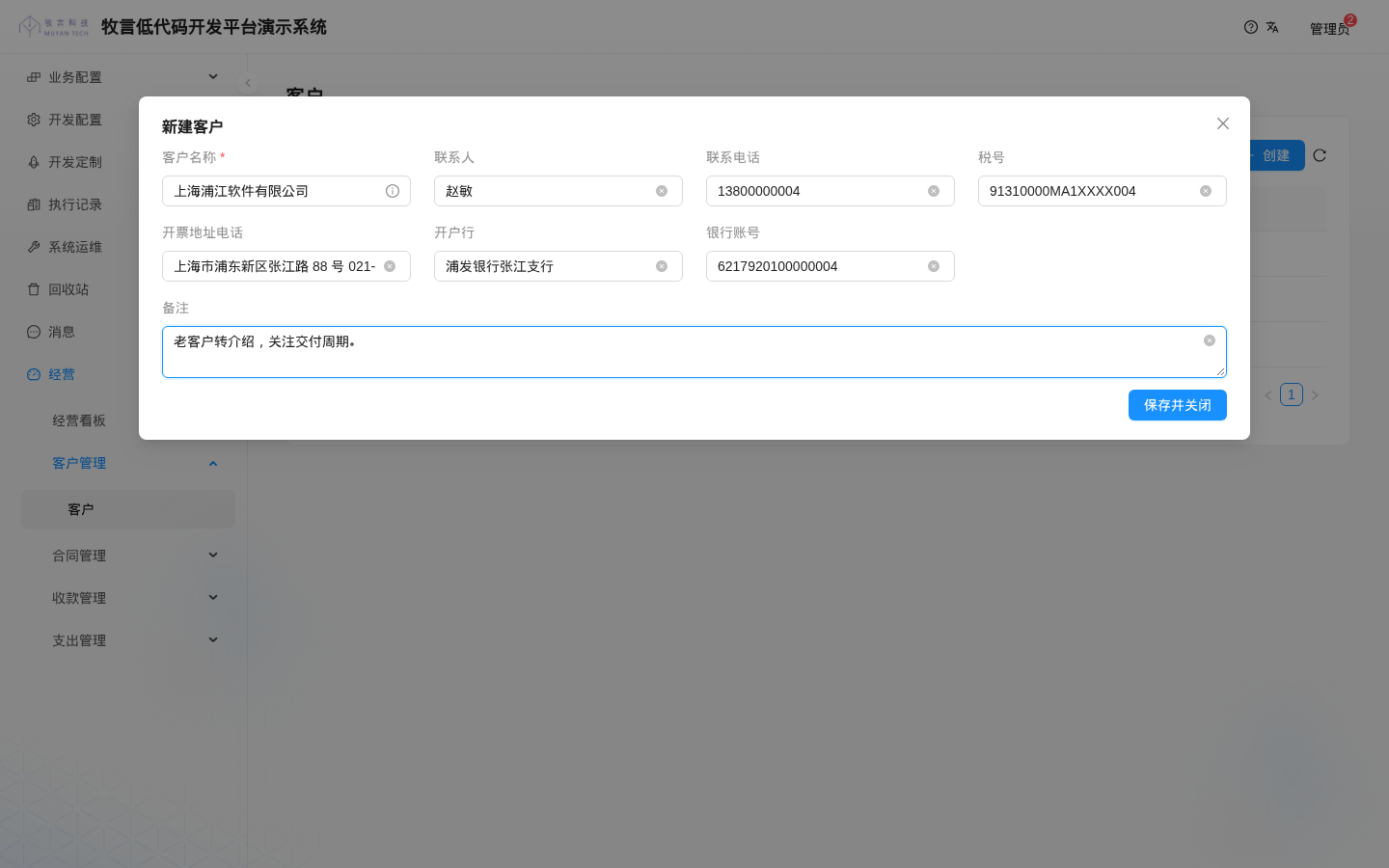The width and height of the screenshot is (1389, 868).
Task: Clear the 备注 textarea
Action: tap(1210, 340)
